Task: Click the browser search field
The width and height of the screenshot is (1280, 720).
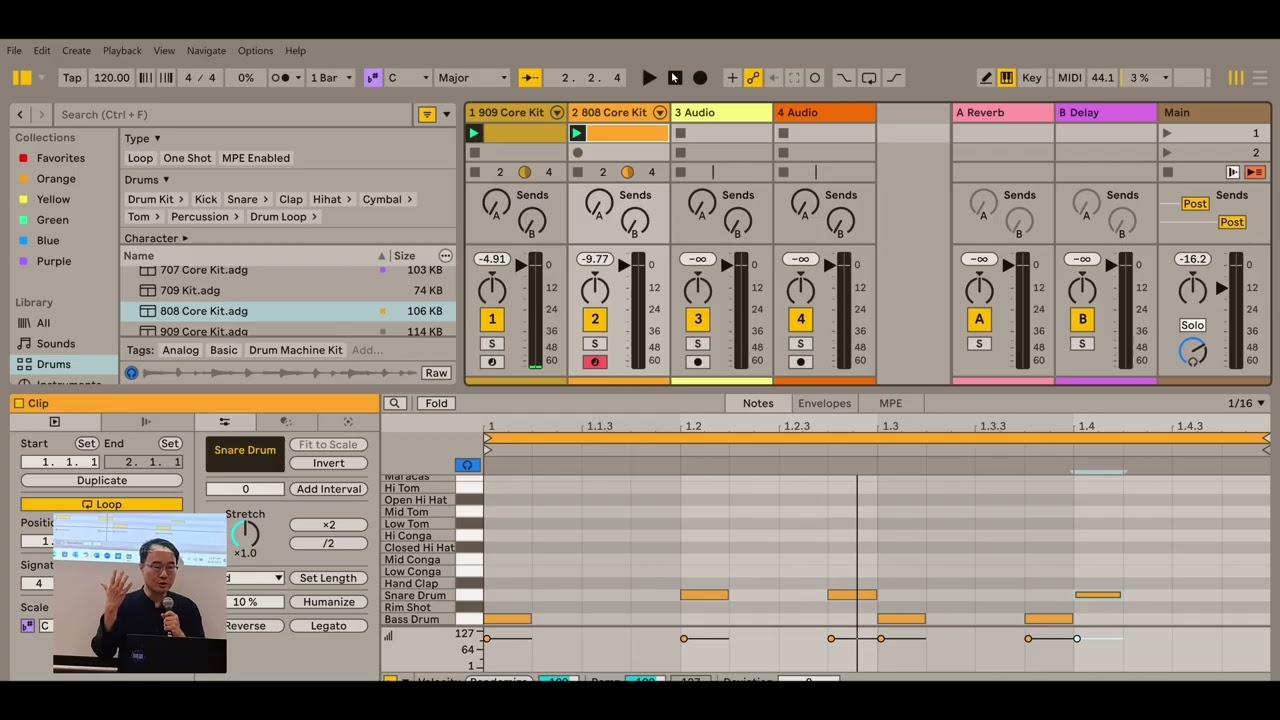Action: click(x=233, y=115)
